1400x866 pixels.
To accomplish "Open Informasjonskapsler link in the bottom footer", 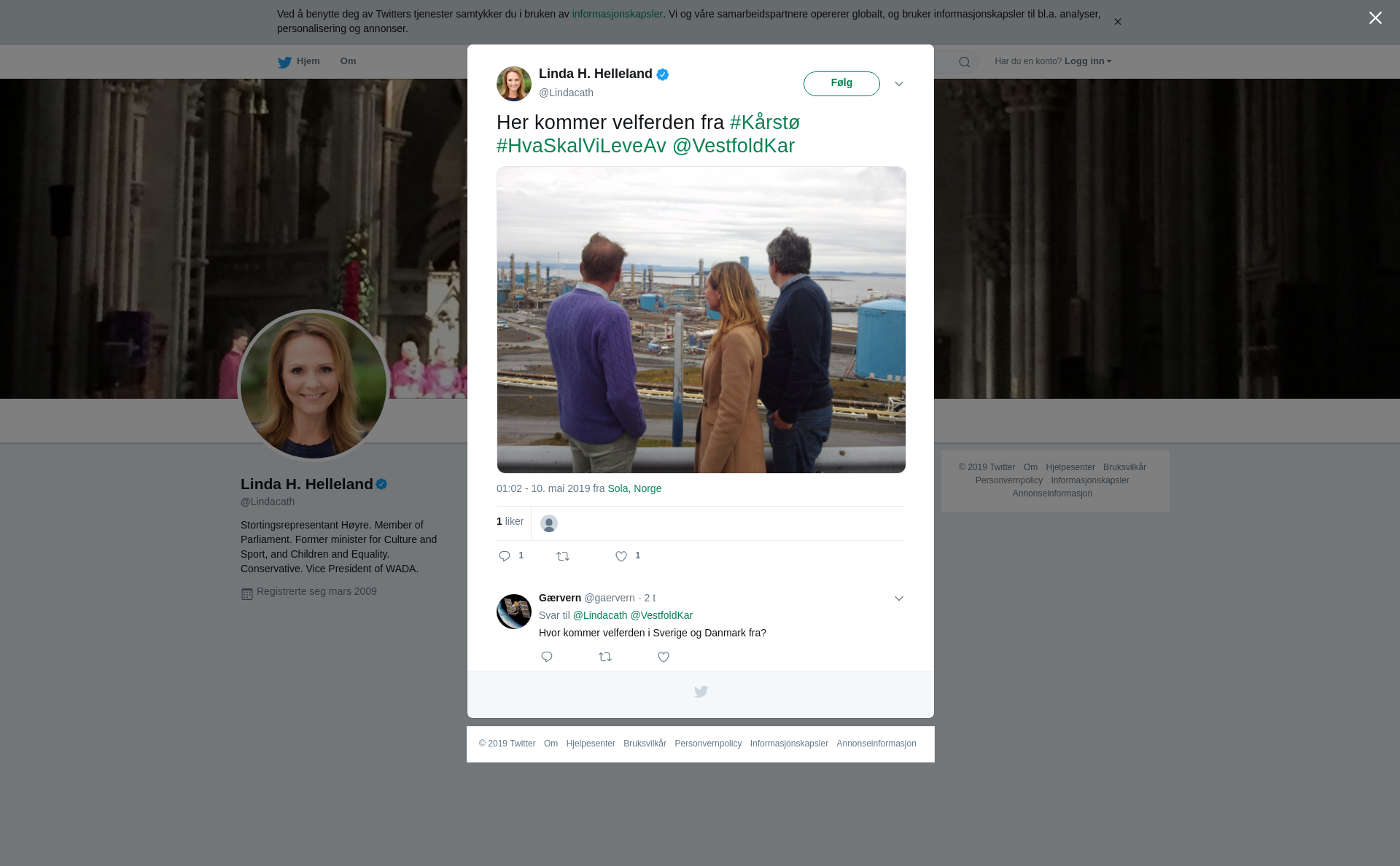I will [x=789, y=744].
